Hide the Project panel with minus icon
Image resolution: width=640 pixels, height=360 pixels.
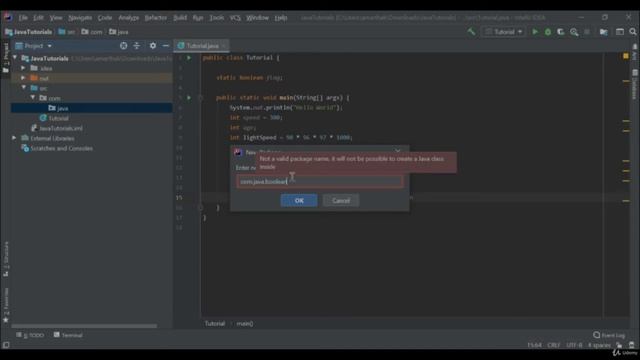(166, 46)
